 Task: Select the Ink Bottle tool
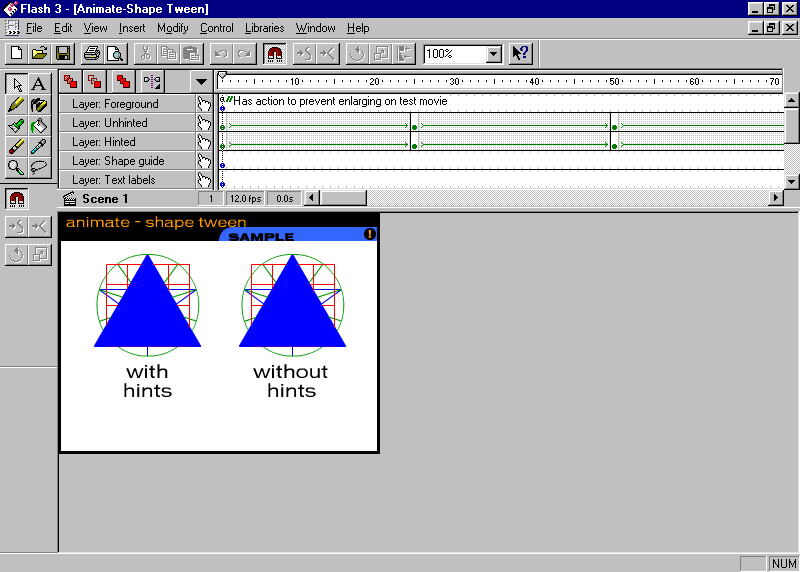[x=39, y=105]
